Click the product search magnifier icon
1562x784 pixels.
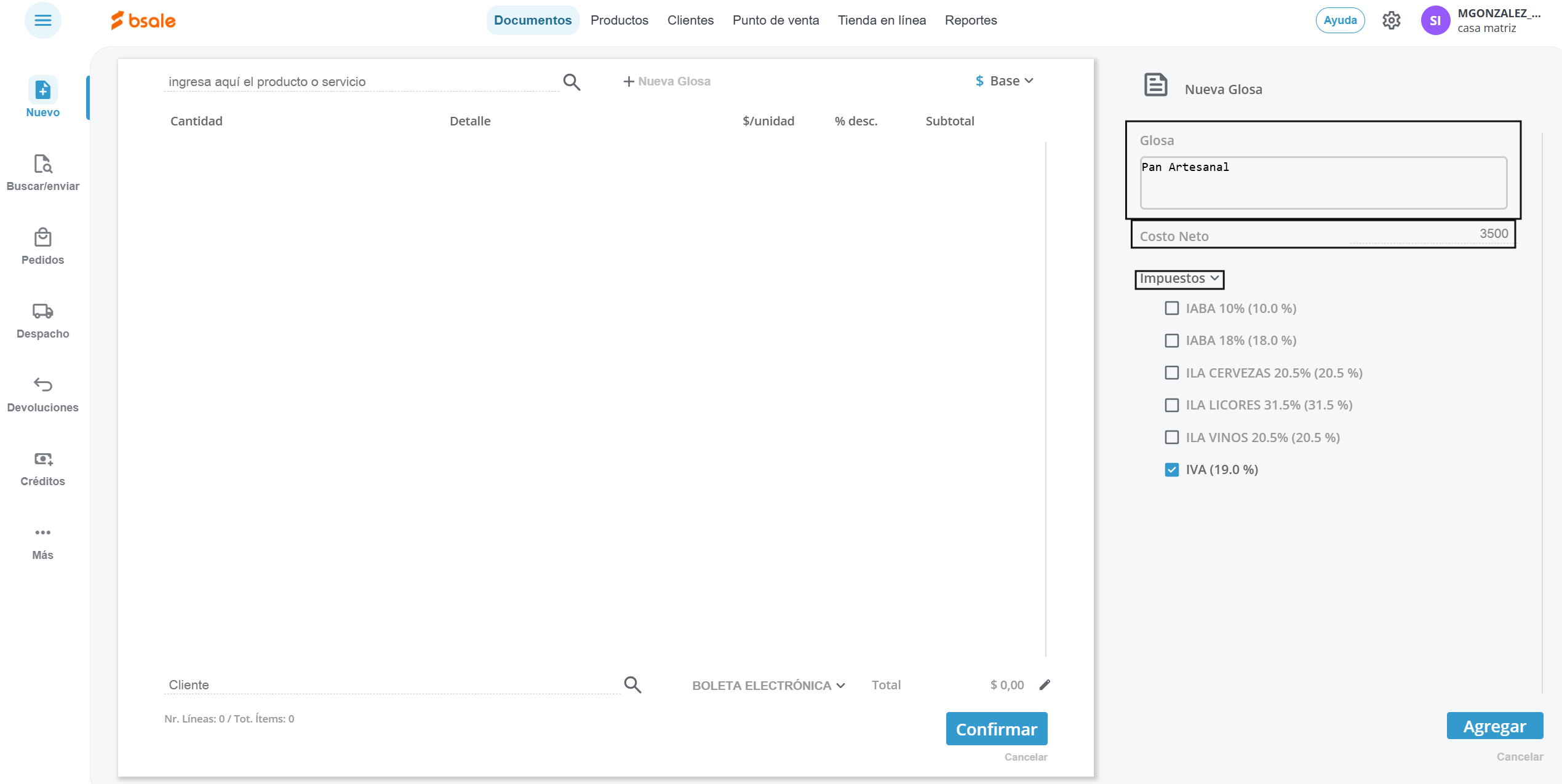(x=572, y=82)
